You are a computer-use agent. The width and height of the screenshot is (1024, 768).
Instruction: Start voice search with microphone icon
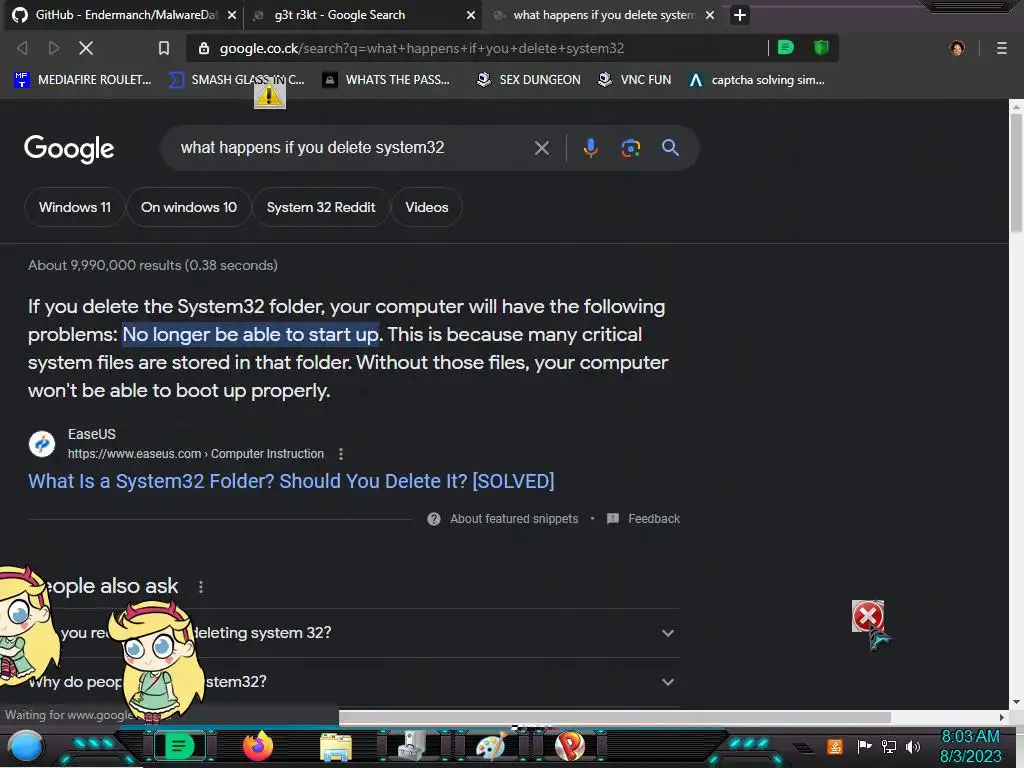pos(590,148)
